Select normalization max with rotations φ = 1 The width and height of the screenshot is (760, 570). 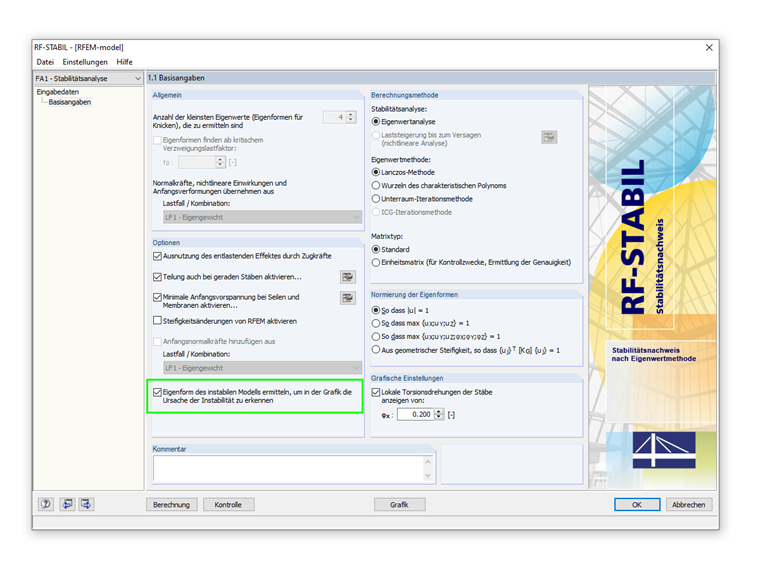376,336
